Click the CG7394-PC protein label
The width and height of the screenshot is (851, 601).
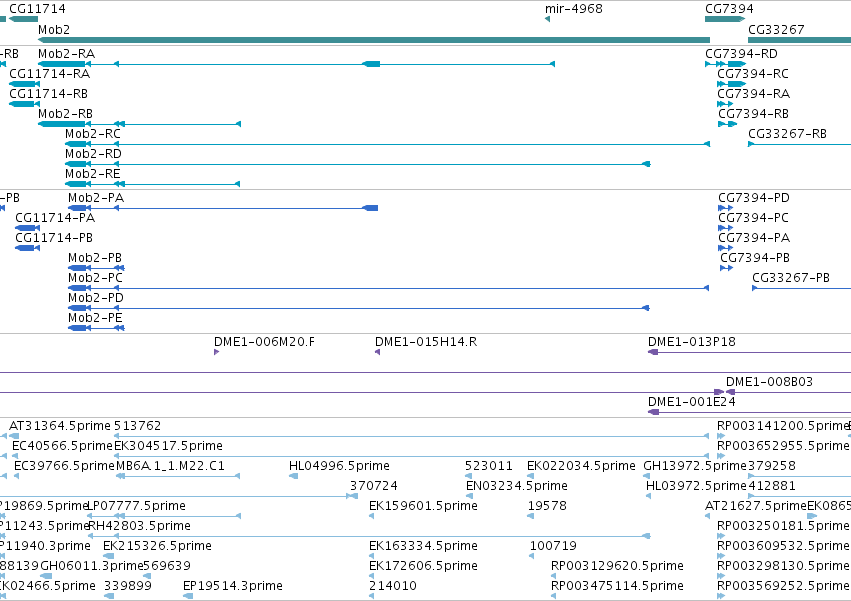(x=753, y=218)
